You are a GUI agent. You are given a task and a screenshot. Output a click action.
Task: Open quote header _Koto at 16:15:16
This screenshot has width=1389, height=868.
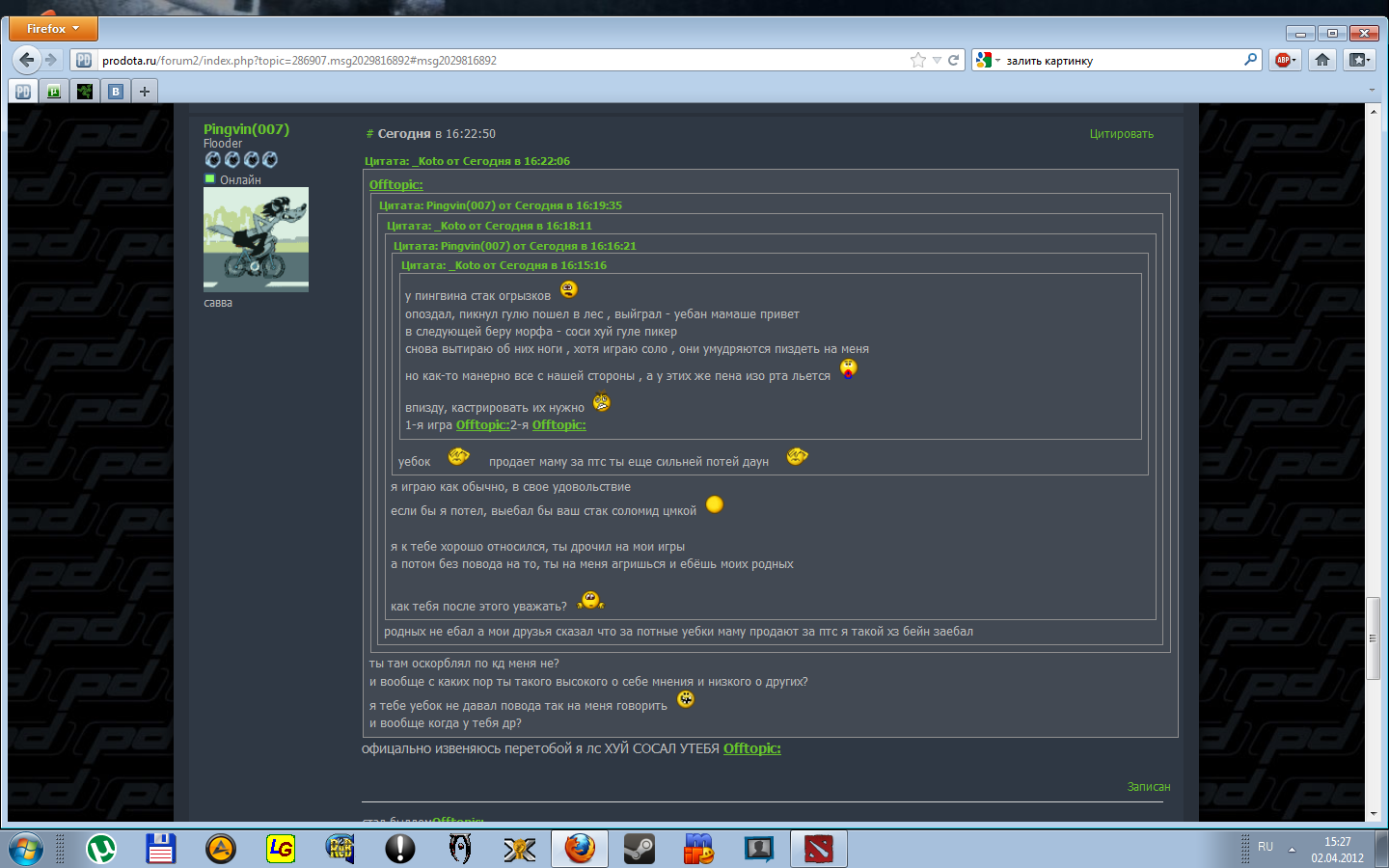point(504,265)
